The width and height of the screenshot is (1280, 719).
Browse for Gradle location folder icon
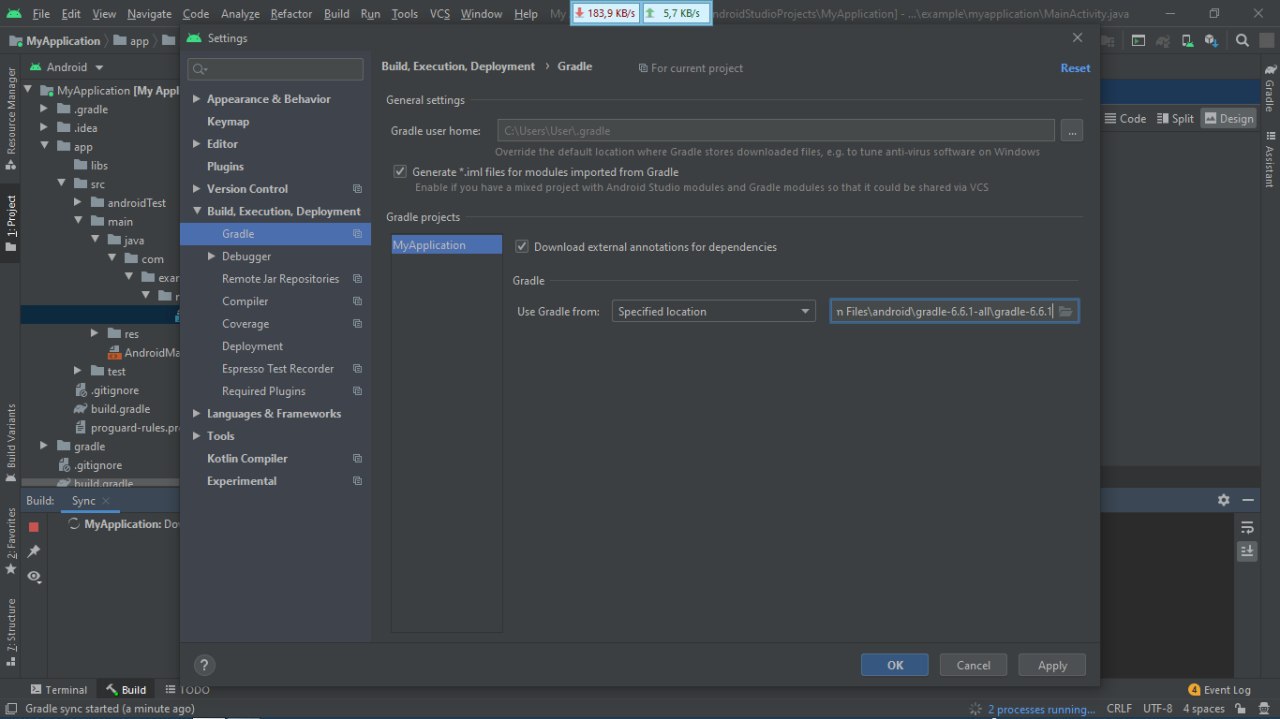(1065, 311)
